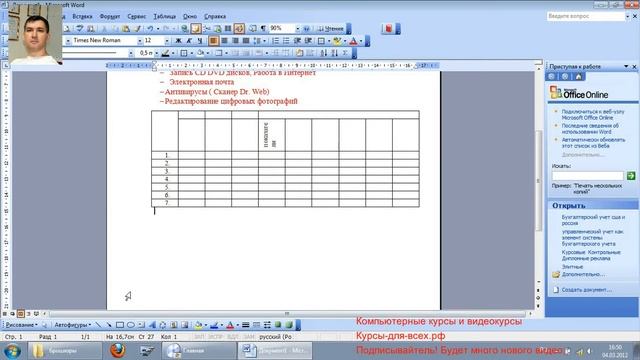This screenshot has width=640, height=360.
Task: Click the Font Color red A button
Action: point(353,41)
